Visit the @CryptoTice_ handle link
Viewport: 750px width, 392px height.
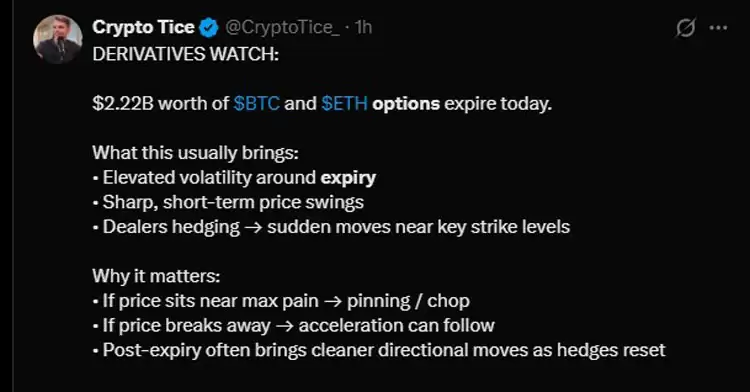tap(282, 28)
